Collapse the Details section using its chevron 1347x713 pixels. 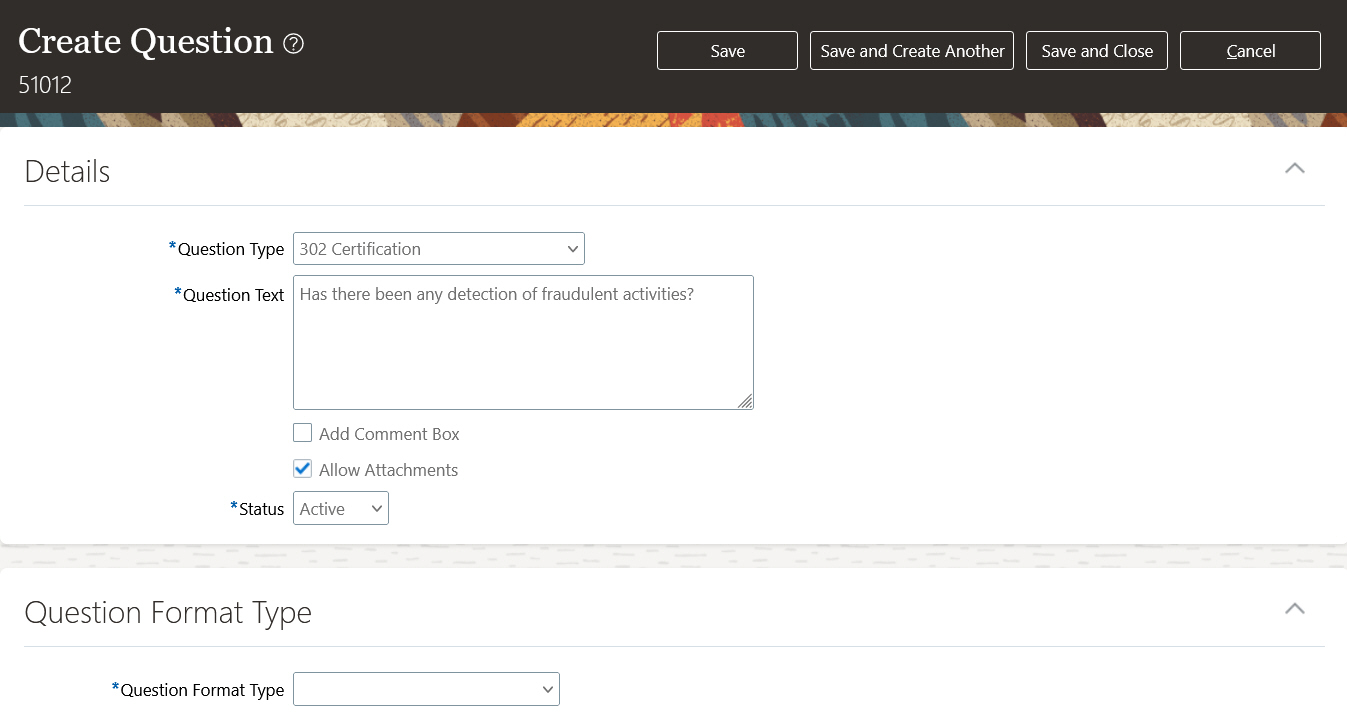pos(1294,168)
